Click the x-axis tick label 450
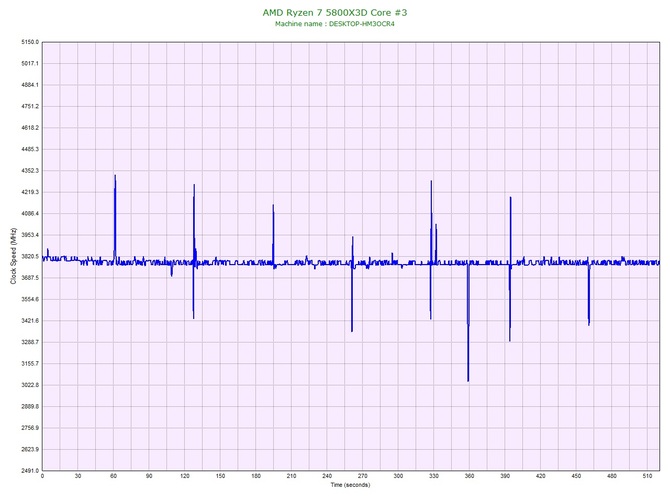 coord(576,476)
